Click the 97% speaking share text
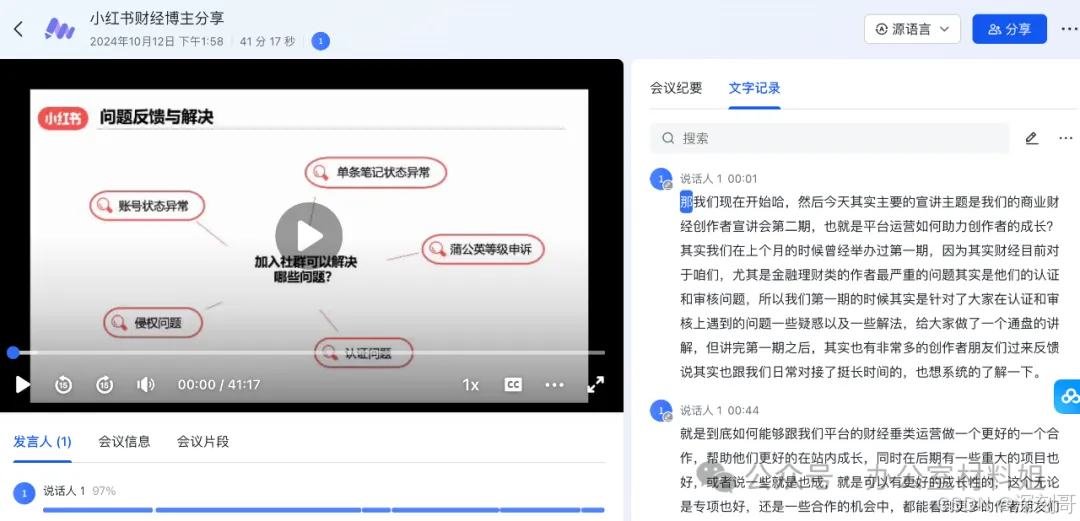This screenshot has height=521, width=1080. pos(103,491)
